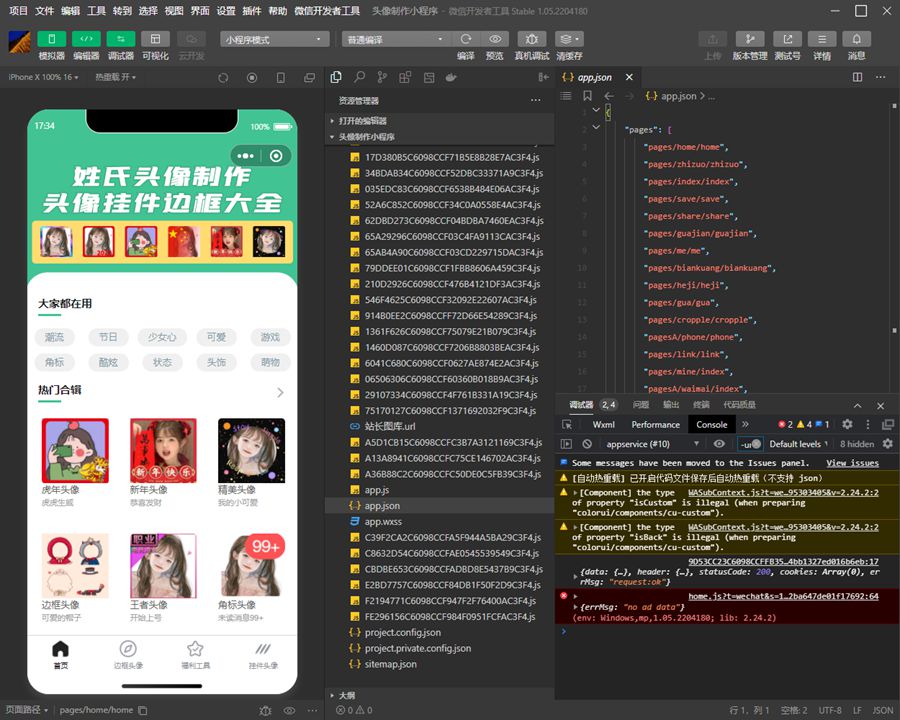Open the 工具 menu
The height and width of the screenshot is (720, 900).
pos(96,10)
